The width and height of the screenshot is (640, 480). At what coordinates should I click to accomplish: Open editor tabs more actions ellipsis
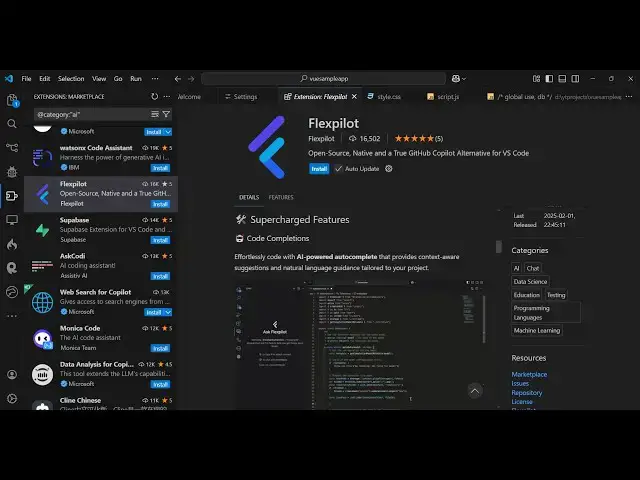point(629,97)
